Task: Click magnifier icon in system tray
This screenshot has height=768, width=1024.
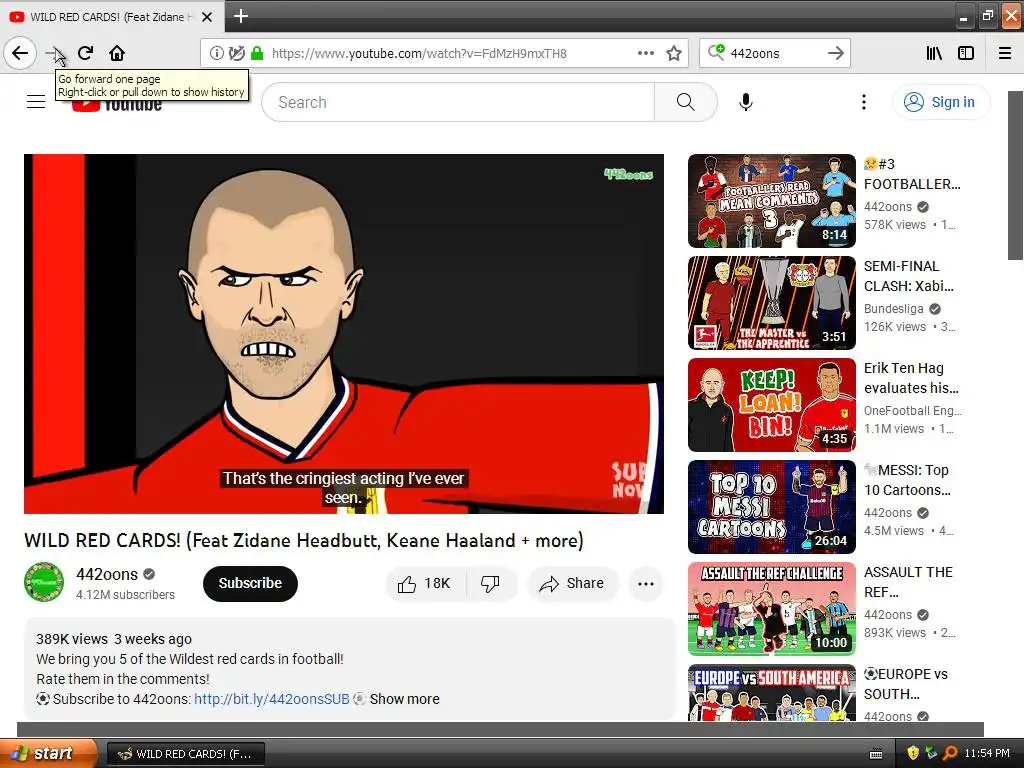Action: (950, 753)
